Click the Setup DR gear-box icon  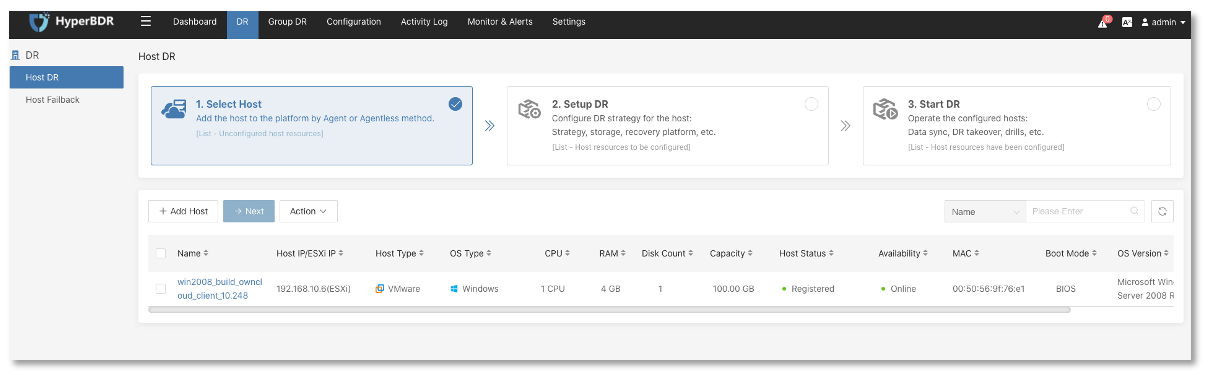click(529, 109)
